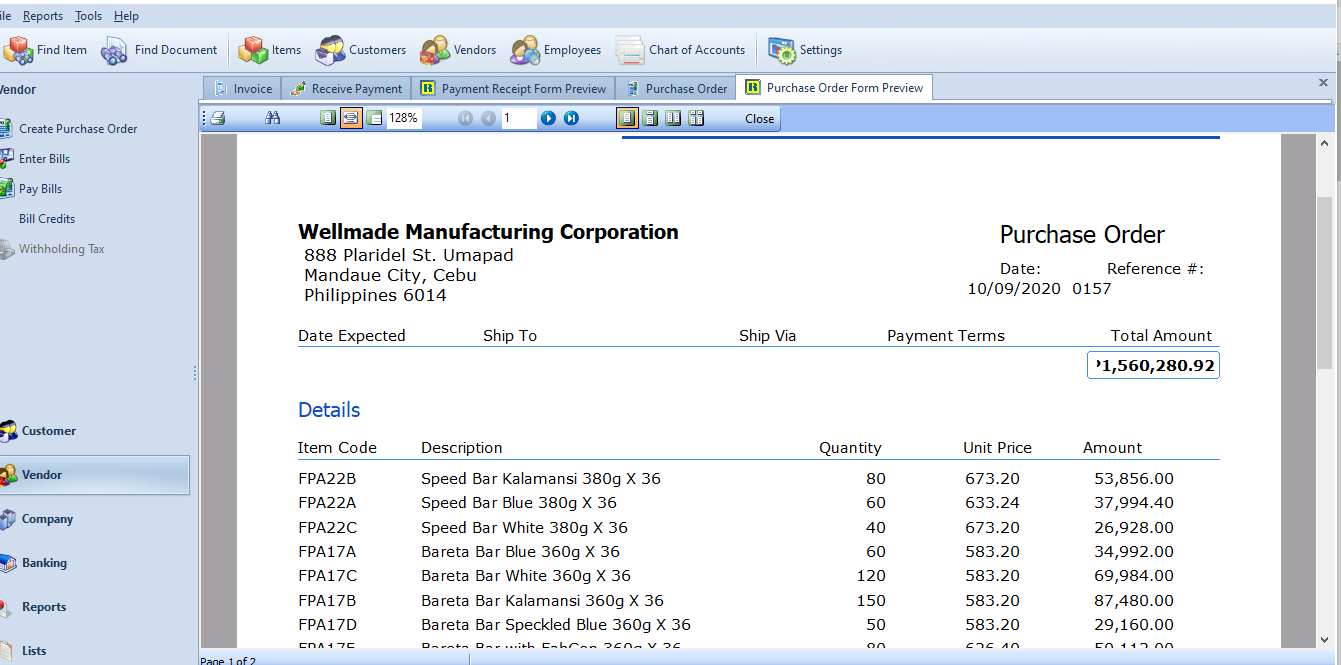Open Settings from the toolbar
The height and width of the screenshot is (665, 1341).
(x=805, y=50)
